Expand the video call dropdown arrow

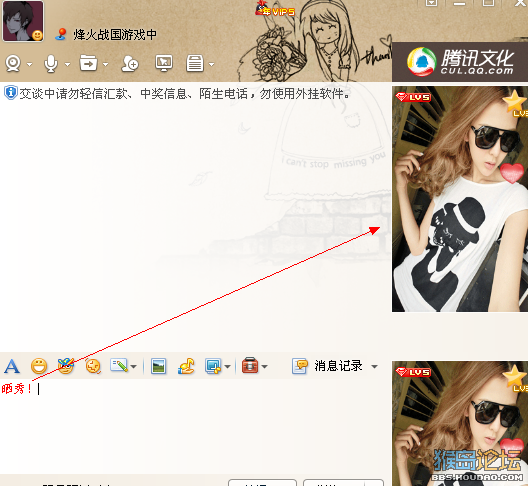[x=30, y=64]
